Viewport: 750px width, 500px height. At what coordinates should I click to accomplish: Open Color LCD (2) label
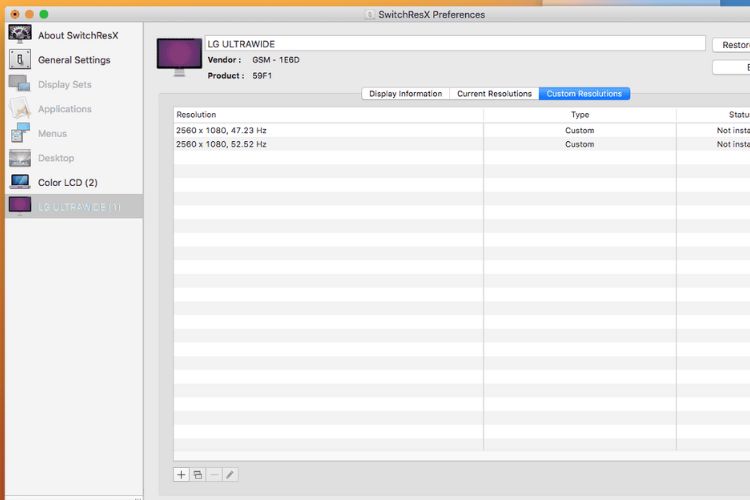point(67,183)
